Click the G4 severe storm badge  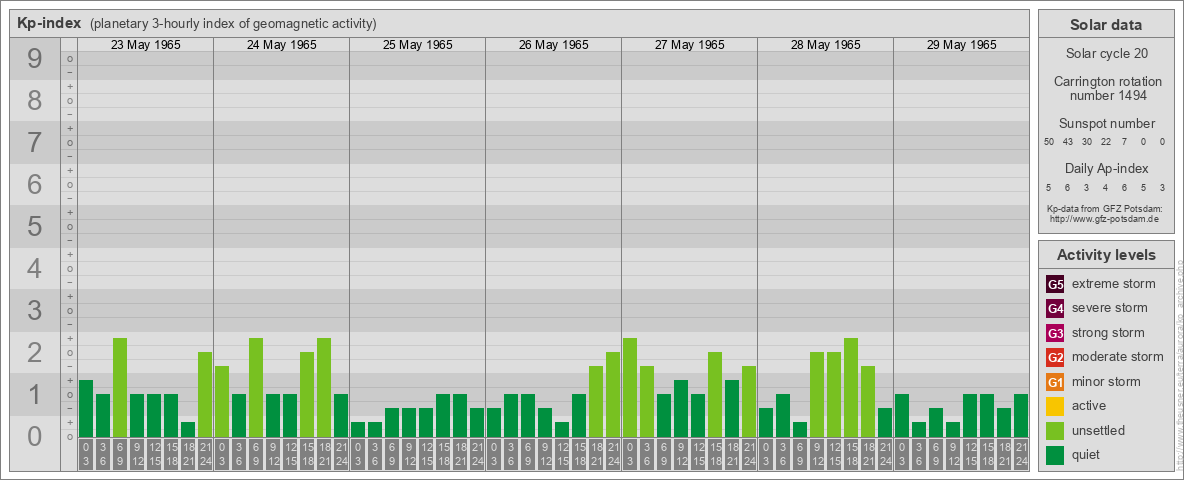point(1055,309)
